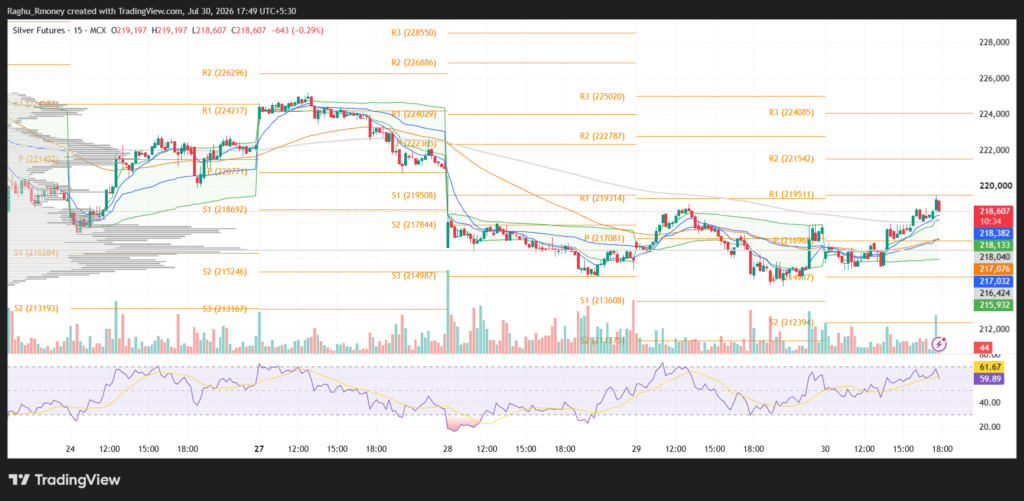The width and height of the screenshot is (1024, 501).
Task: Click the R1 (219511) pivot label
Action: click(791, 195)
